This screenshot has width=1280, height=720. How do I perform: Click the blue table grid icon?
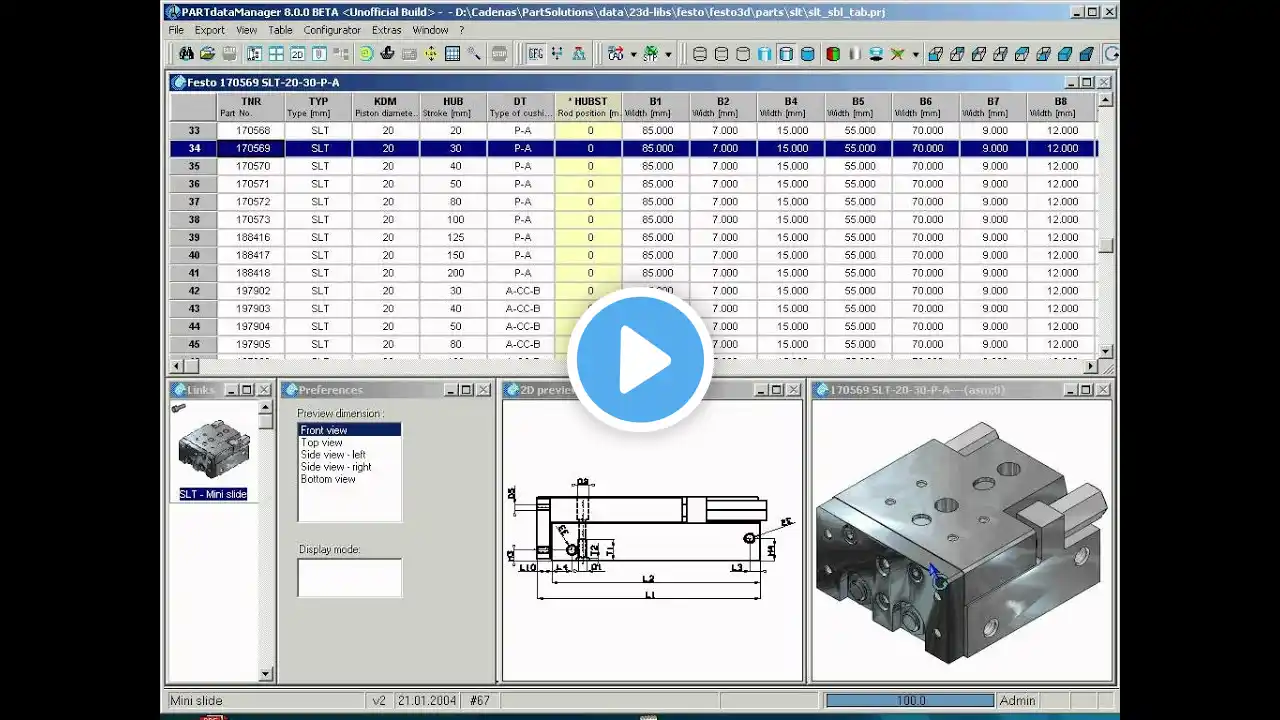coord(452,54)
